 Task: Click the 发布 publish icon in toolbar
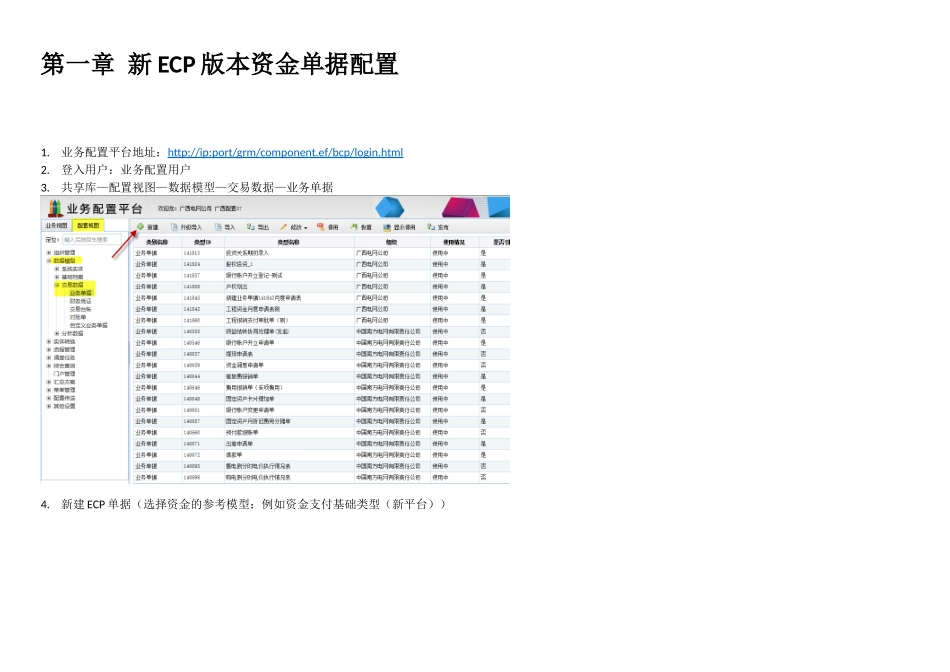pos(431,227)
